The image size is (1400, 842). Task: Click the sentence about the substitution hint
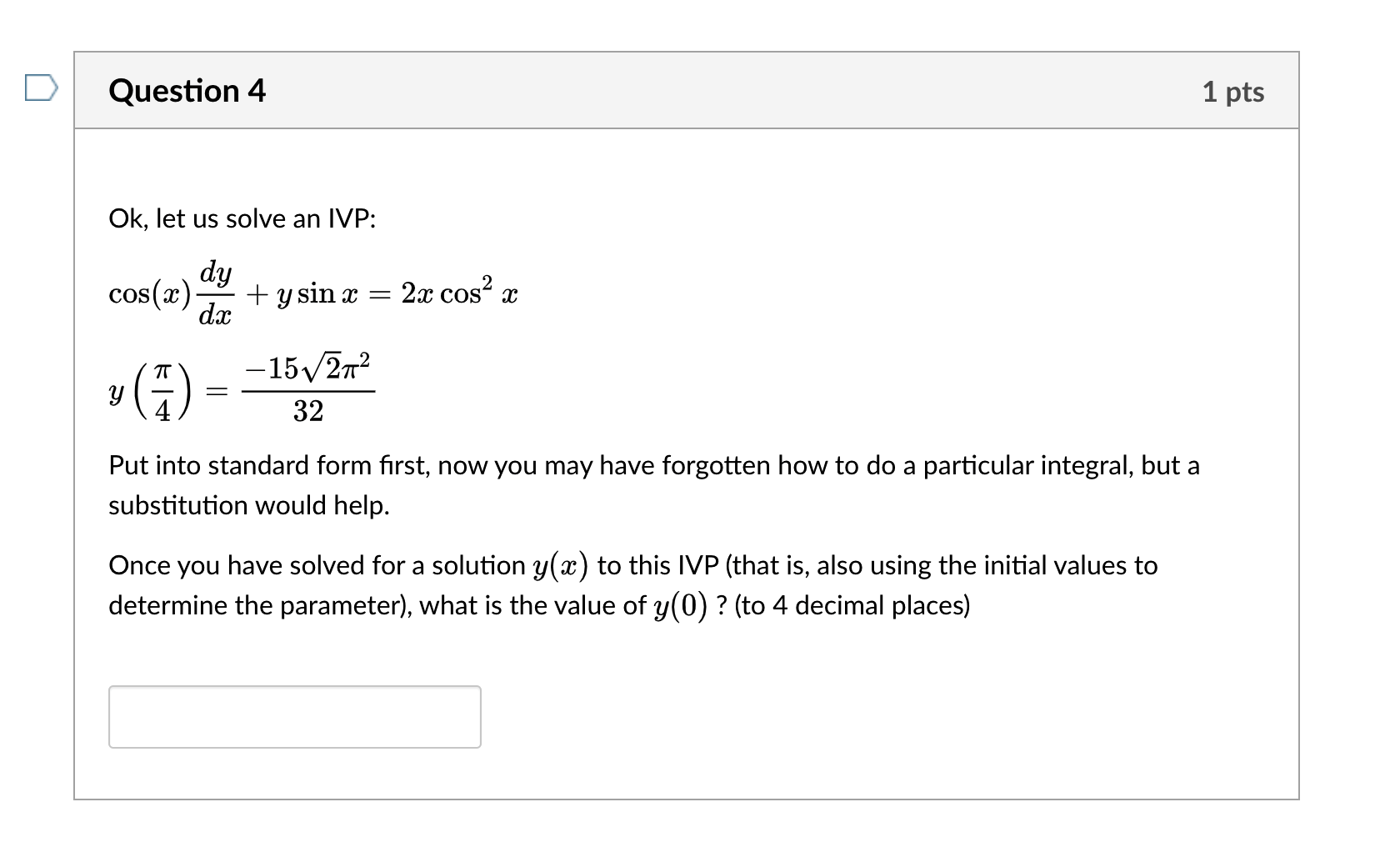(248, 504)
